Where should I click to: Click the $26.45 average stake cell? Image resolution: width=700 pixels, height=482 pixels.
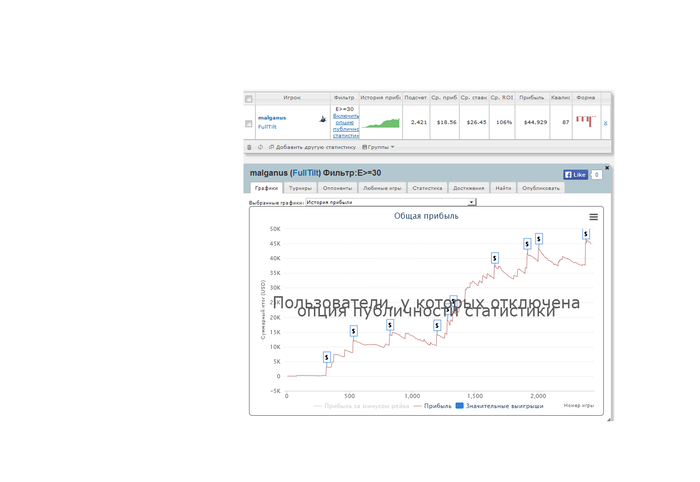(x=476, y=122)
